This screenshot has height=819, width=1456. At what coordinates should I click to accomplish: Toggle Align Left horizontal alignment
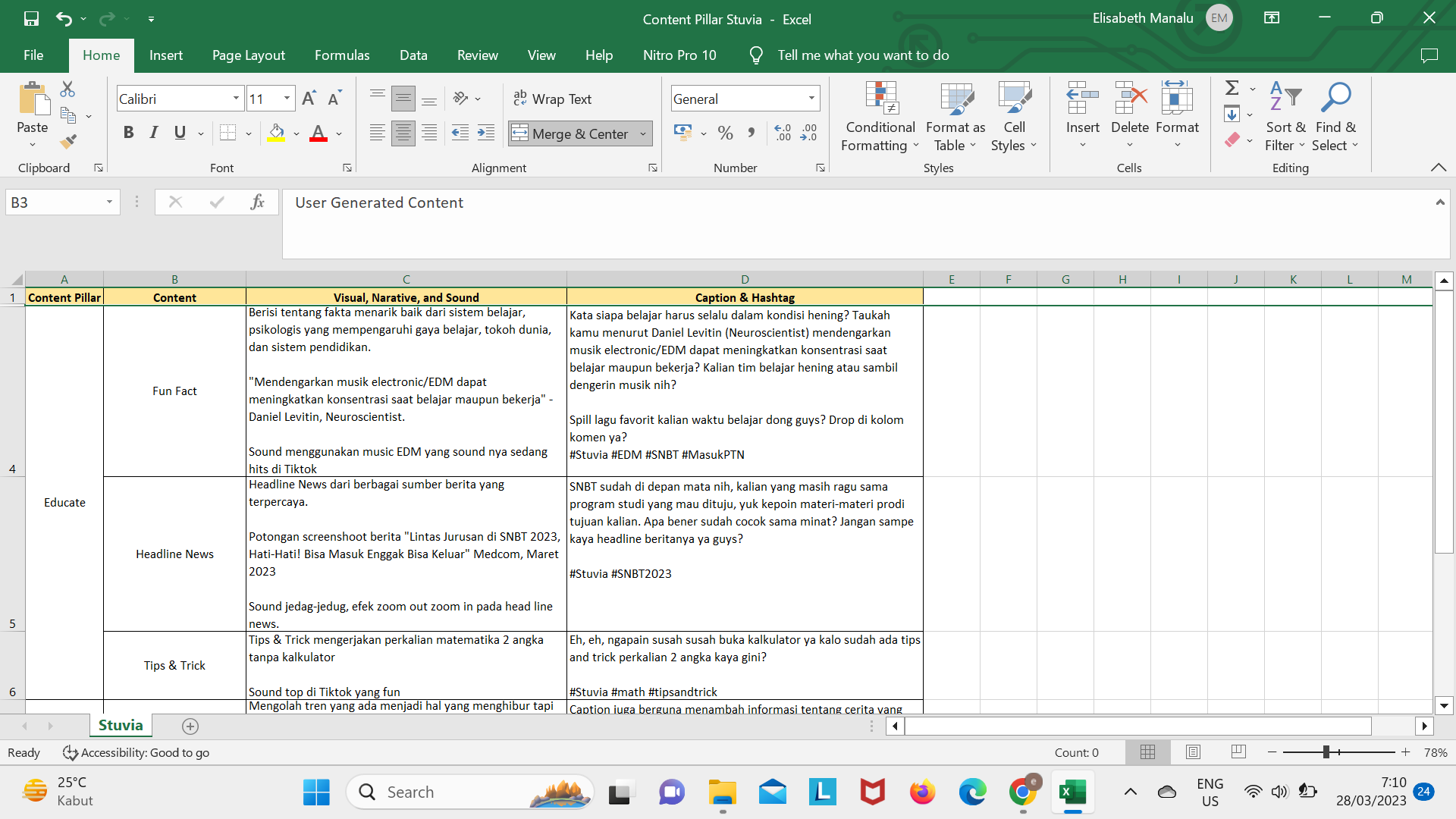pyautogui.click(x=377, y=133)
